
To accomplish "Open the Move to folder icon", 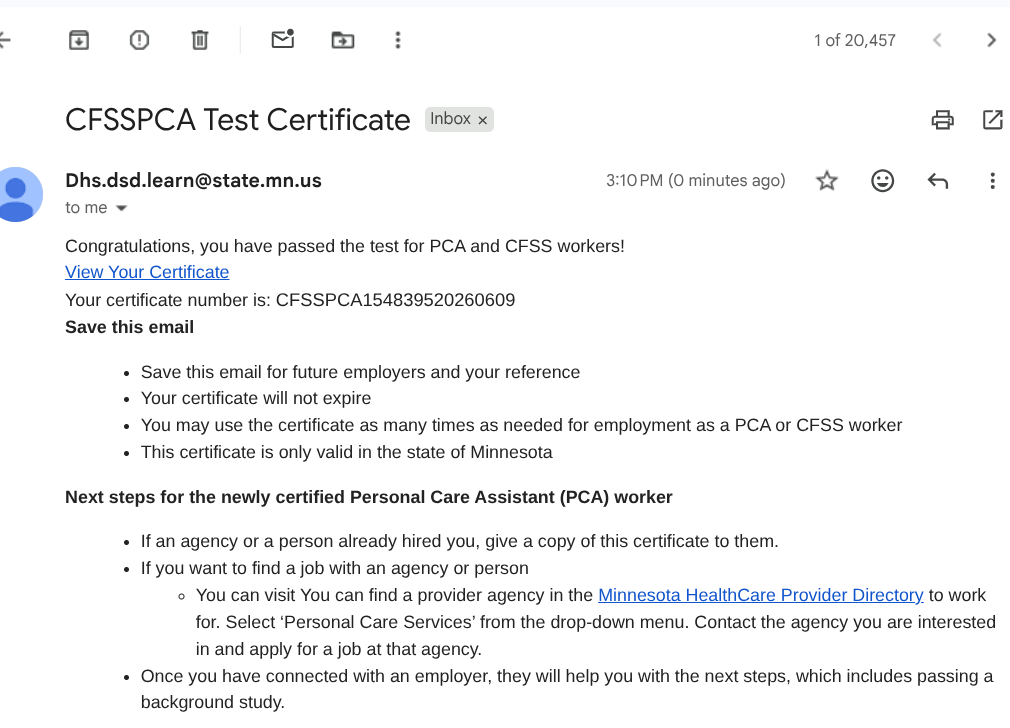I will pyautogui.click(x=343, y=40).
